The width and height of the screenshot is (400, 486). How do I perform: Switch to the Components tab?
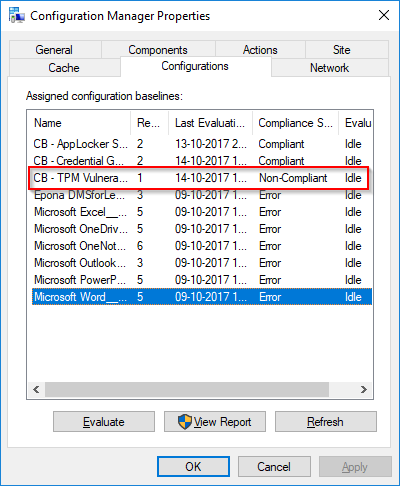click(x=158, y=50)
